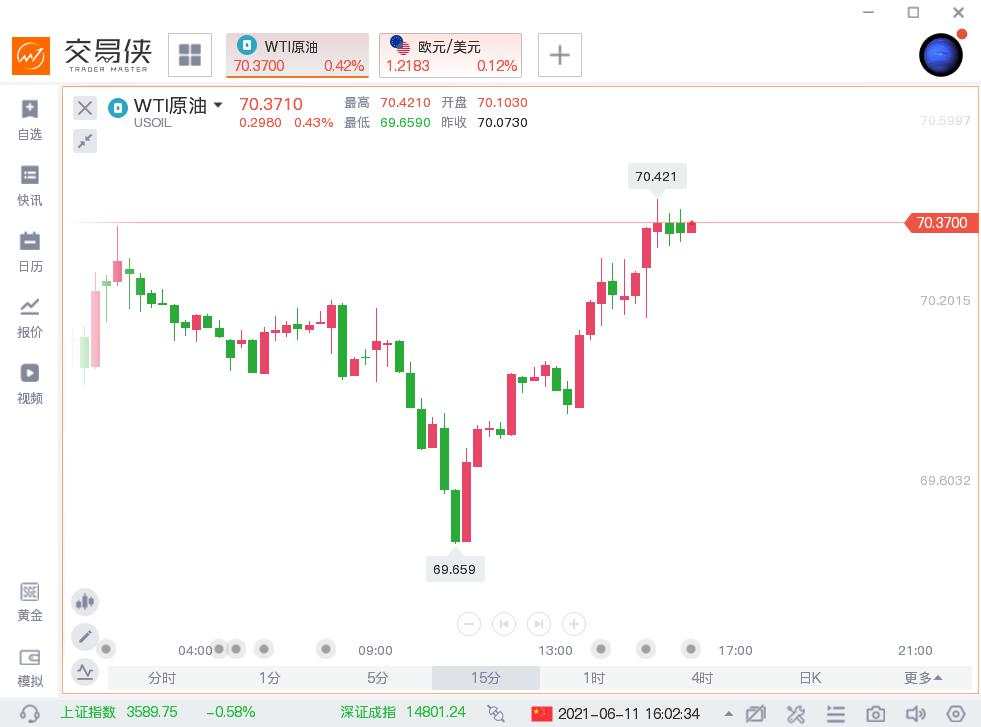Select 日K timeframe
Image resolution: width=981 pixels, height=727 pixels.
point(810,678)
